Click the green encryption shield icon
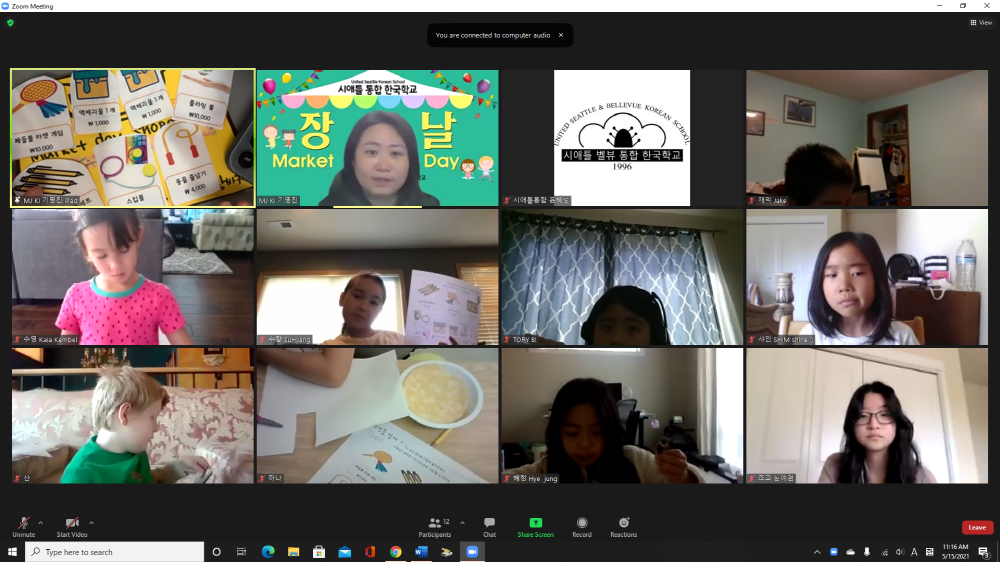The height and width of the screenshot is (562, 1000). point(10,22)
